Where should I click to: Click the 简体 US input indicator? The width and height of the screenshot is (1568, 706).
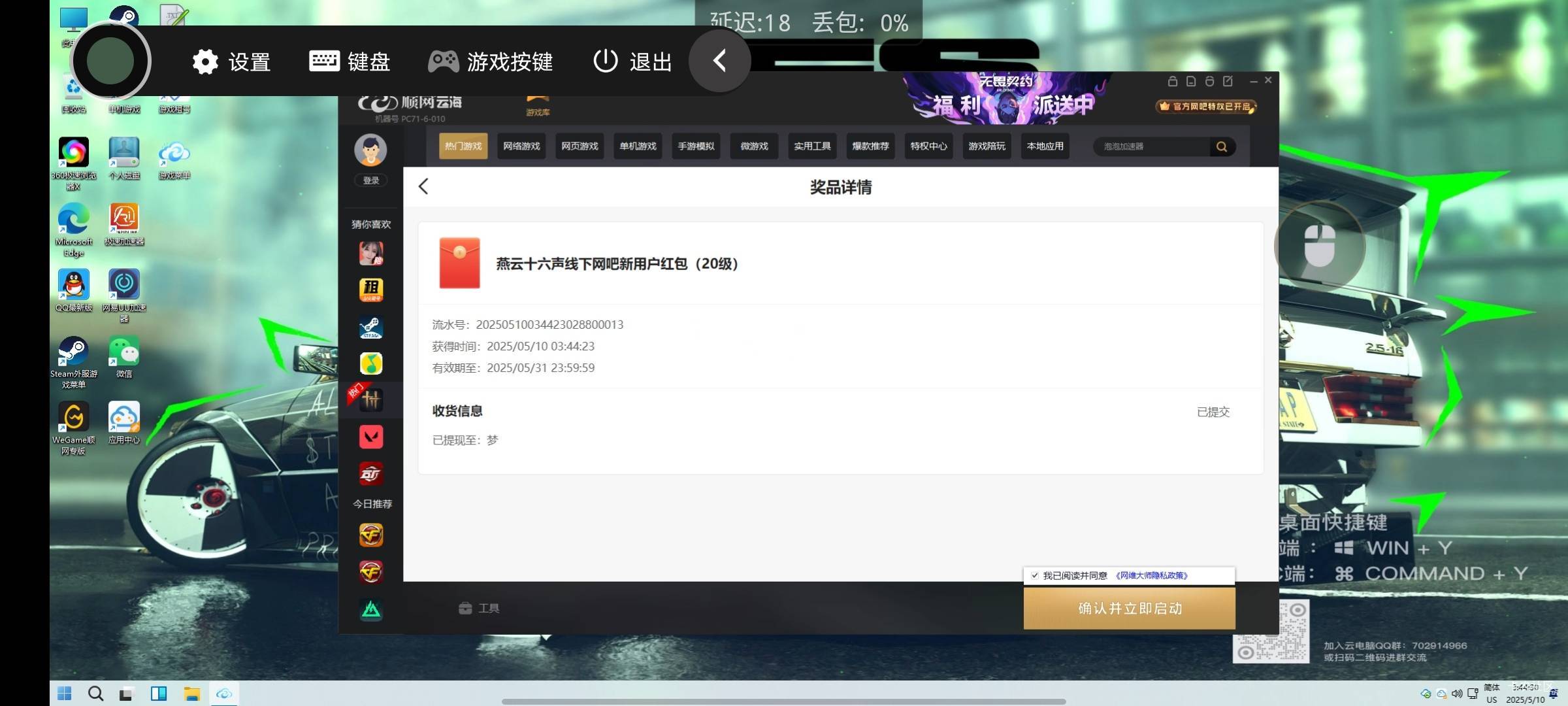(x=1492, y=694)
